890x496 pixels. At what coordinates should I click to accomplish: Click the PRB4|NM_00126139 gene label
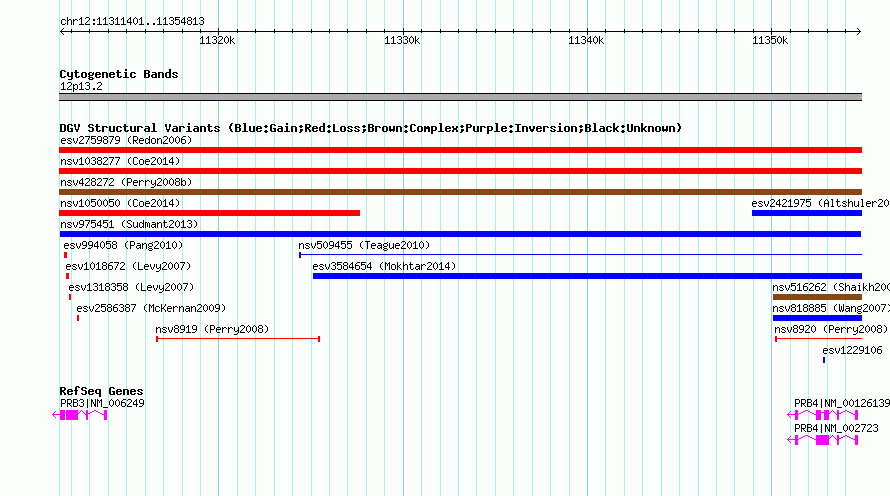842,403
